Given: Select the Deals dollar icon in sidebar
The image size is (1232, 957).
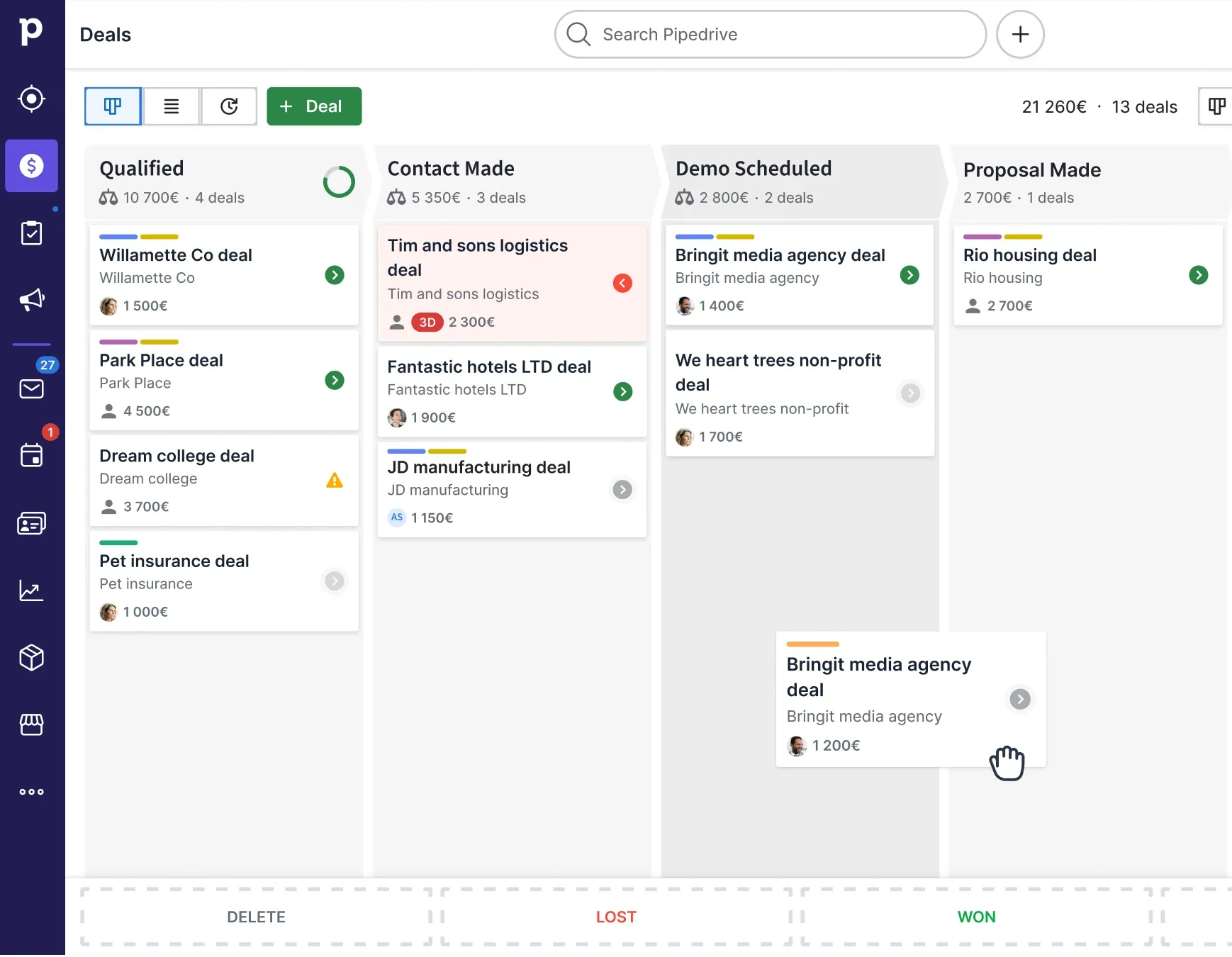Looking at the screenshot, I should pos(32,166).
